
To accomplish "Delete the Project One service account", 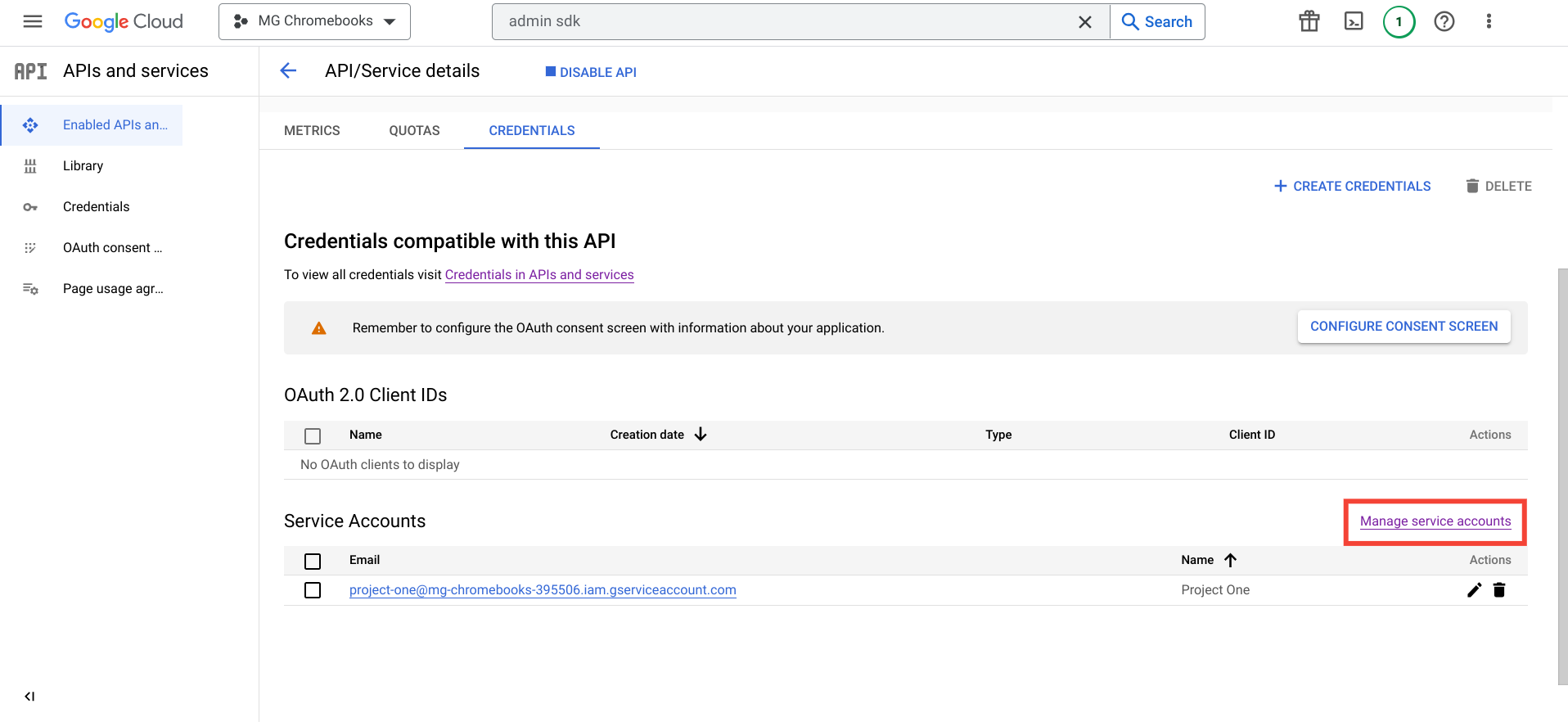I will coord(1499,590).
